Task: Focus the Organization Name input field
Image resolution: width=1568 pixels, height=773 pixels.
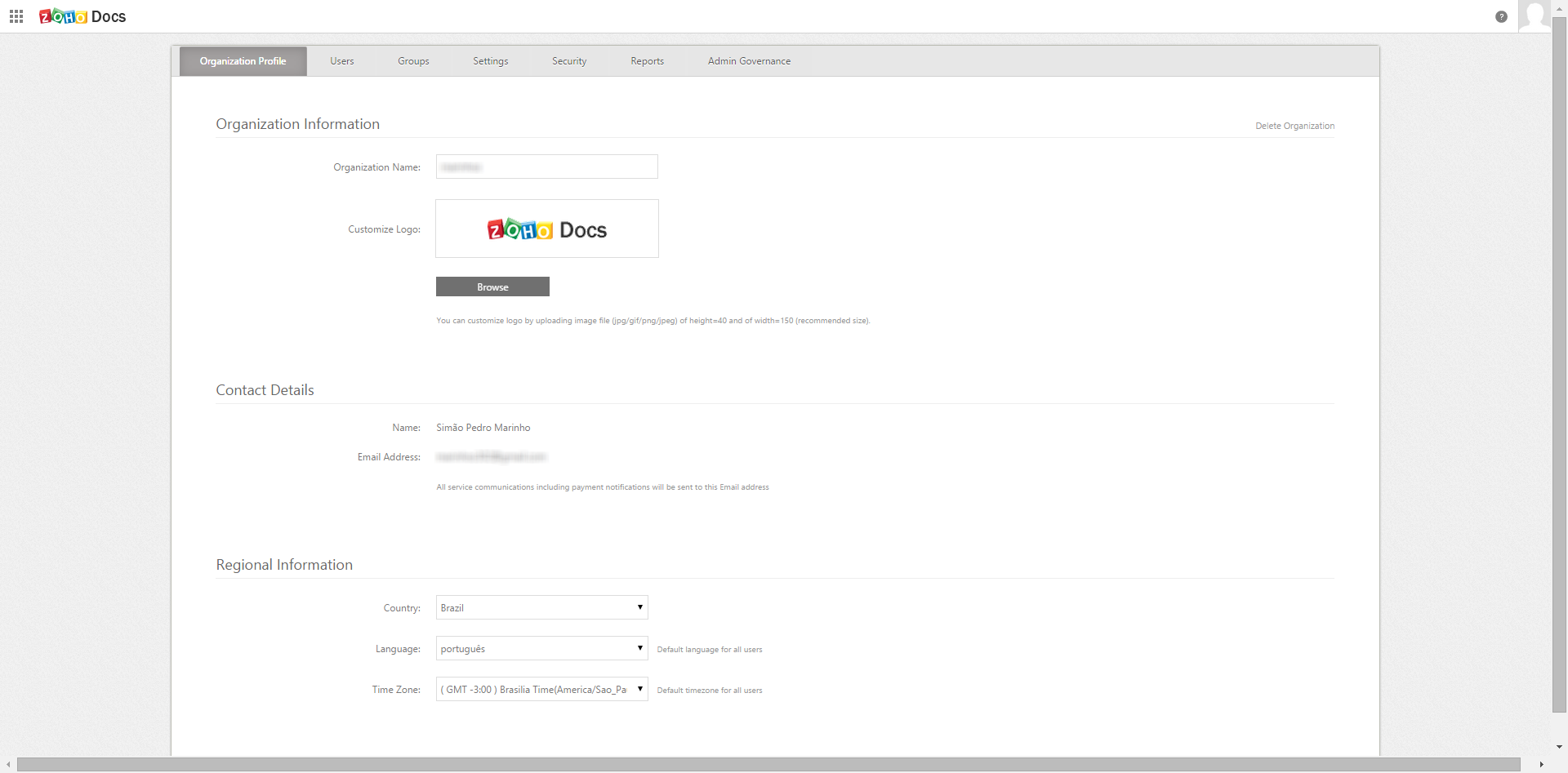Action: tap(547, 167)
